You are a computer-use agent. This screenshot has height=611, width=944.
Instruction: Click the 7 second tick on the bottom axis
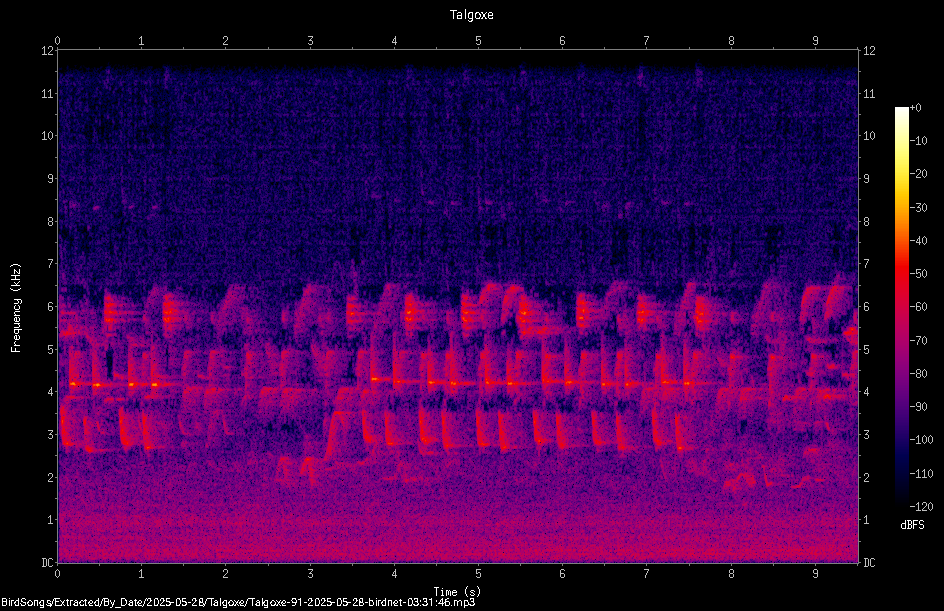pos(647,574)
